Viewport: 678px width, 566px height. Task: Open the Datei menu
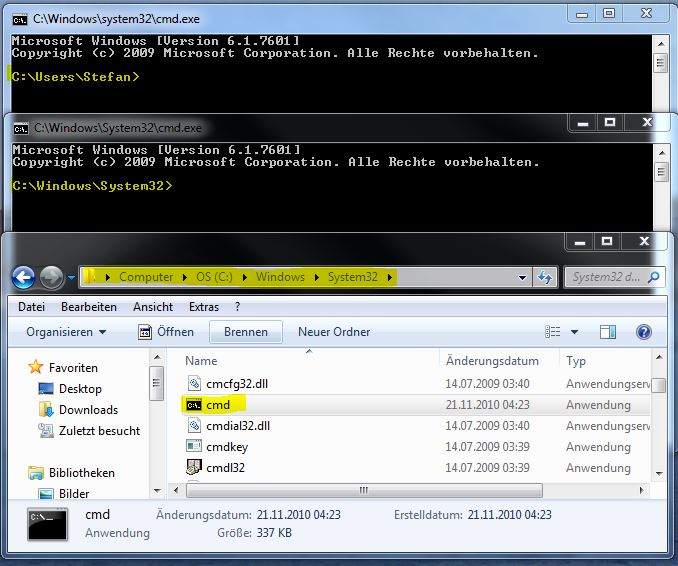tap(31, 307)
